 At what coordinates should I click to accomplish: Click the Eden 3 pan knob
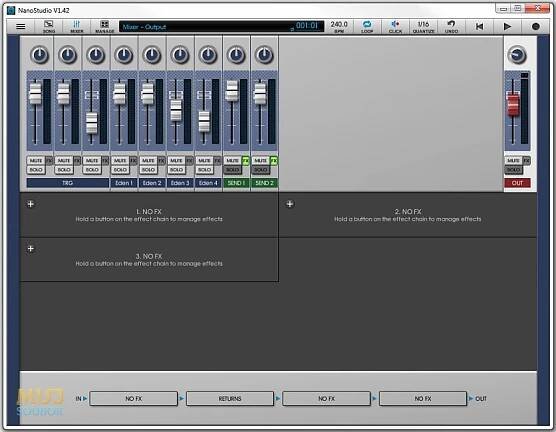click(180, 55)
